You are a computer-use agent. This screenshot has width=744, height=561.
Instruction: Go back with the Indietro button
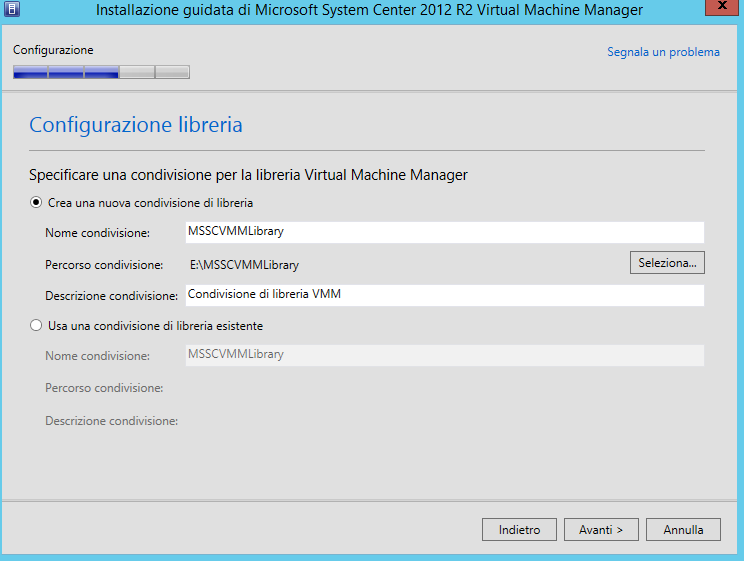[519, 530]
